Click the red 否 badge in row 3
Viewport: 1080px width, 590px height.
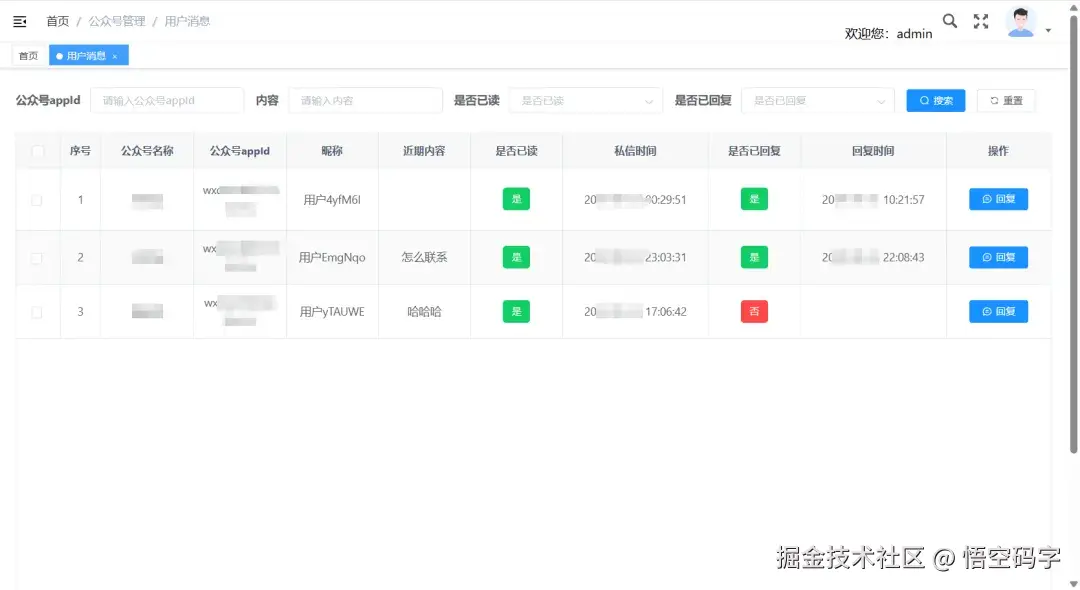755,311
